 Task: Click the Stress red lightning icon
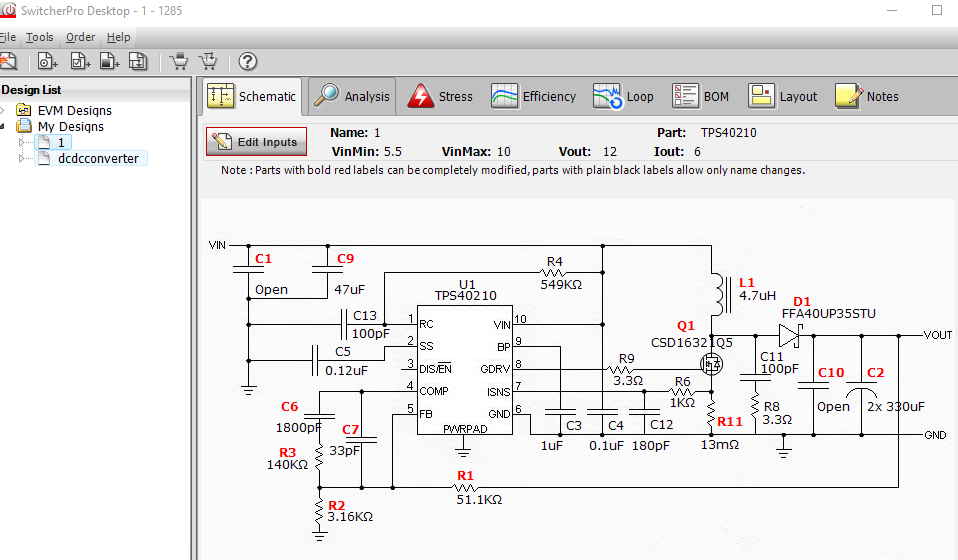[x=420, y=96]
